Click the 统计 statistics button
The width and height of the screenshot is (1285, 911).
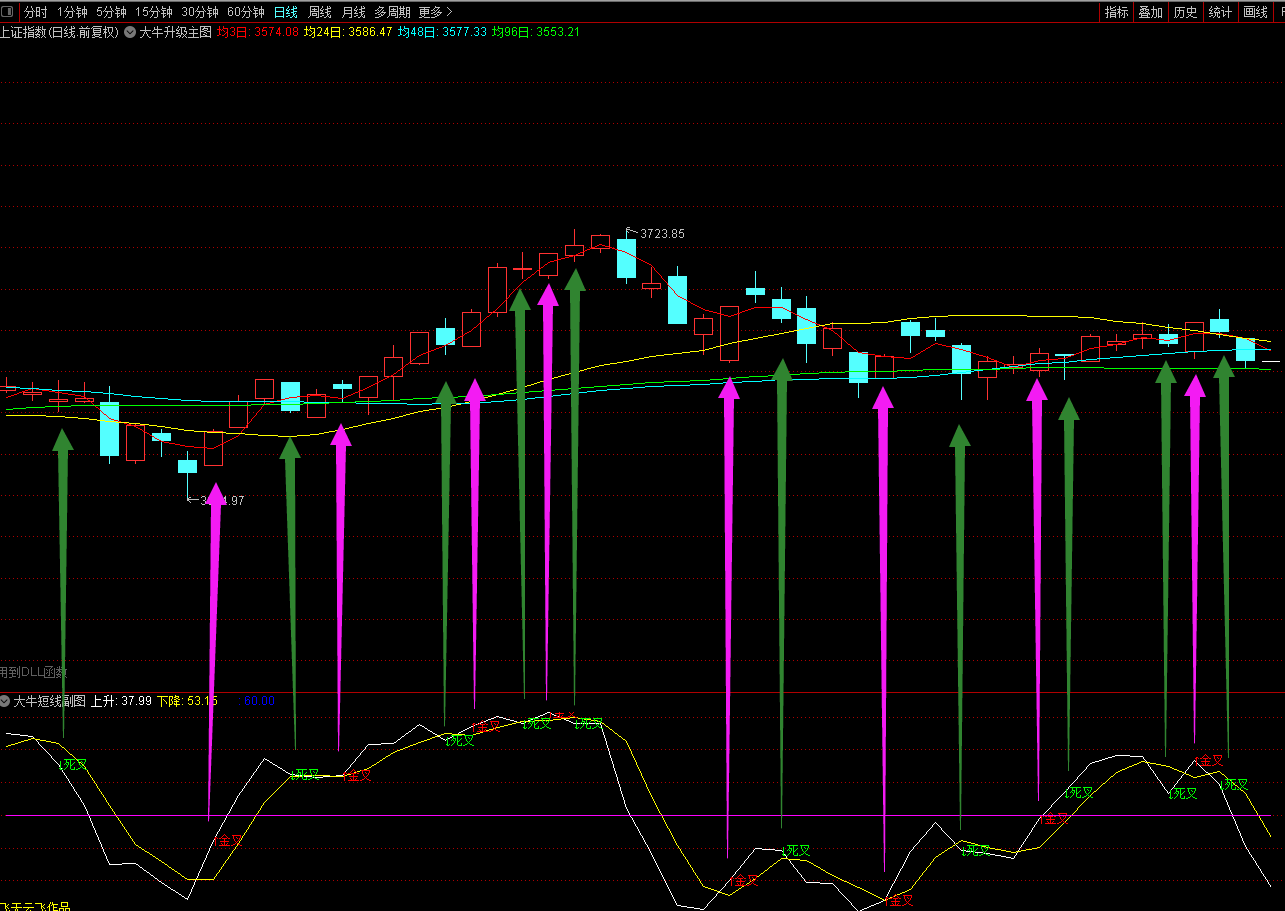[x=1220, y=12]
